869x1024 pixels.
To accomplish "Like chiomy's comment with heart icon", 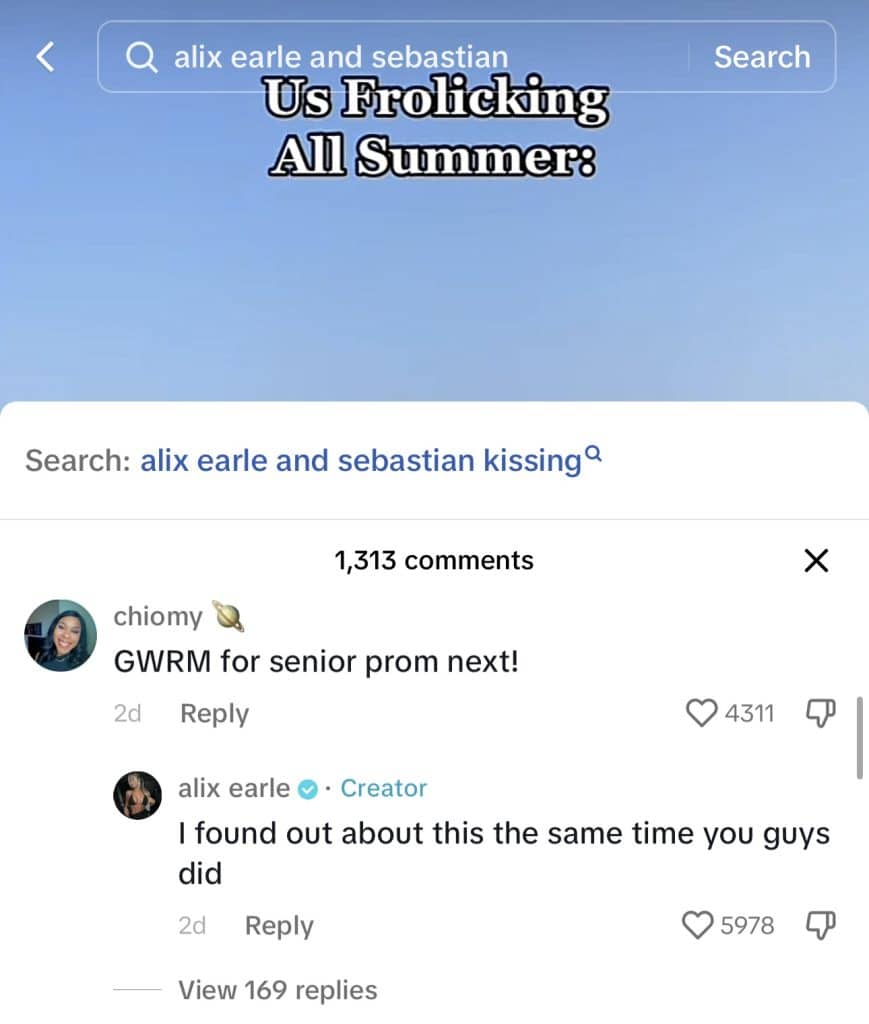I will click(701, 712).
